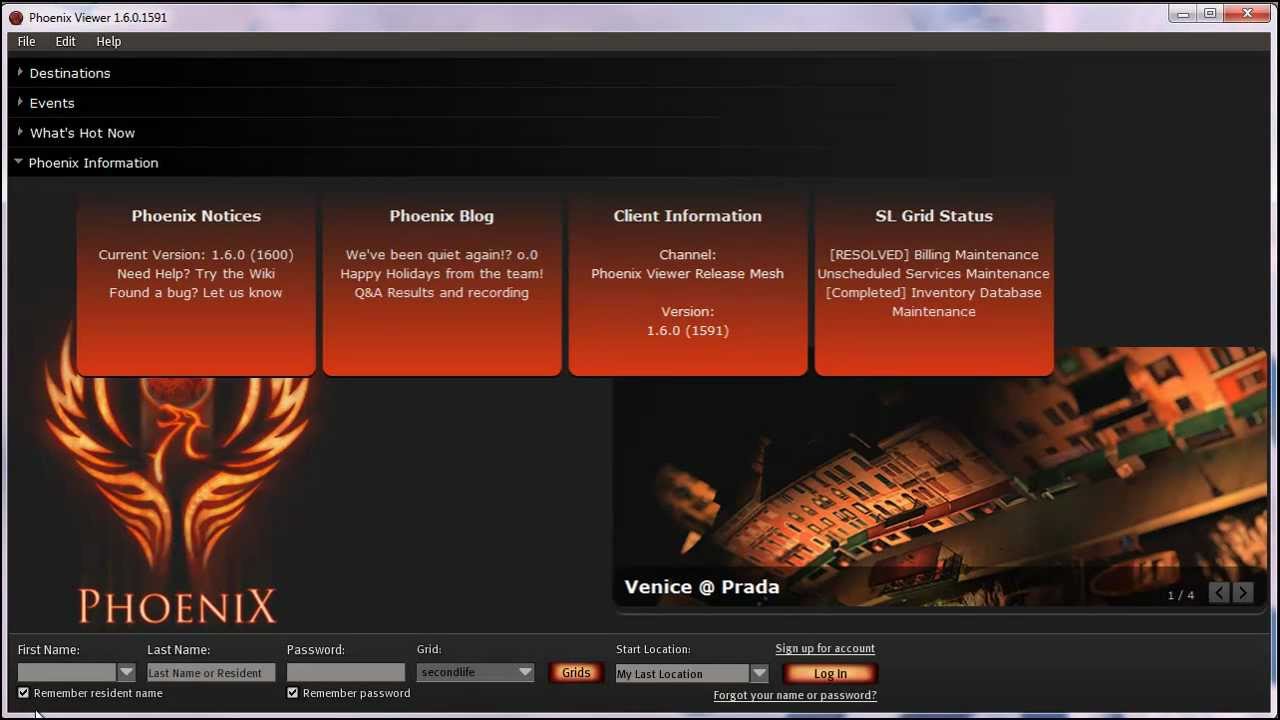The height and width of the screenshot is (720, 1280).
Task: Click the Phoenix Viewer title bar icon
Action: (16, 17)
